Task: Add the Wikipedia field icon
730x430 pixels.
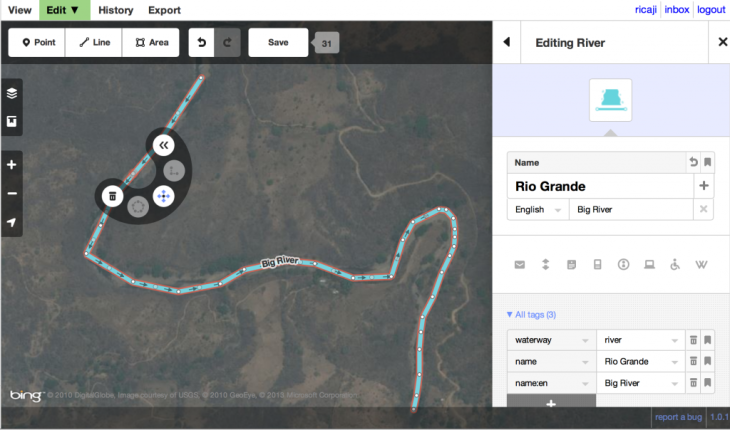Action: click(x=701, y=265)
